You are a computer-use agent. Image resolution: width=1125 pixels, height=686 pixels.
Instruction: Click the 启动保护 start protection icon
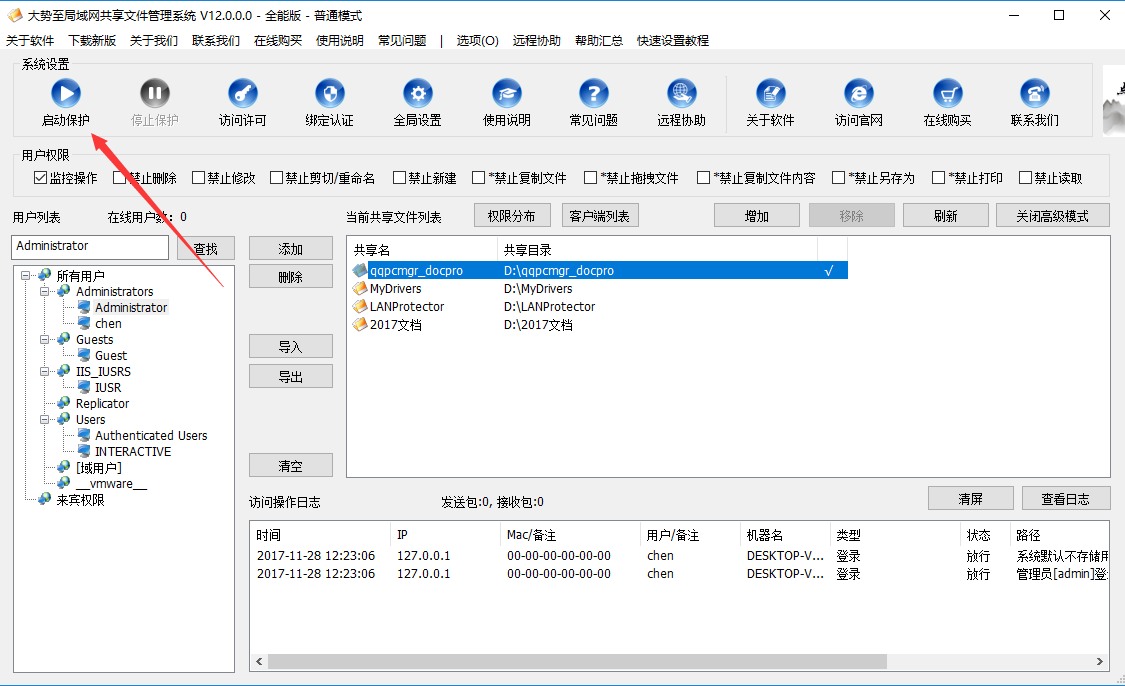click(65, 95)
